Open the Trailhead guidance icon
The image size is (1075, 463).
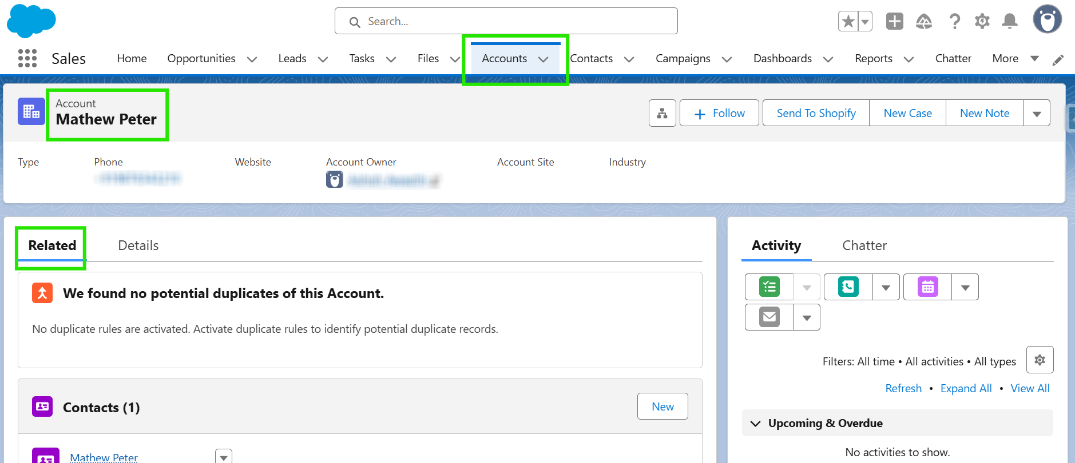pos(923,21)
